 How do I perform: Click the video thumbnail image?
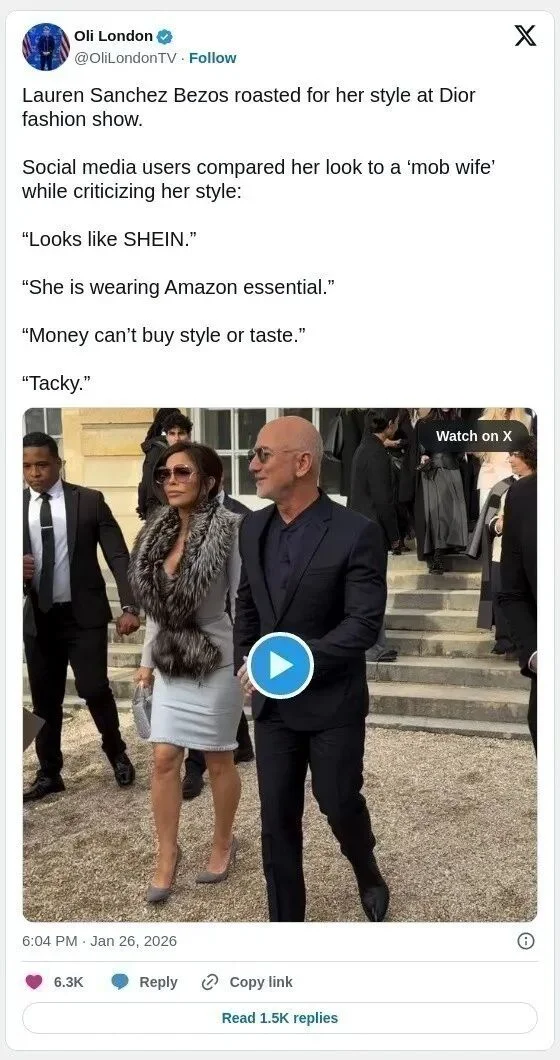click(x=280, y=665)
